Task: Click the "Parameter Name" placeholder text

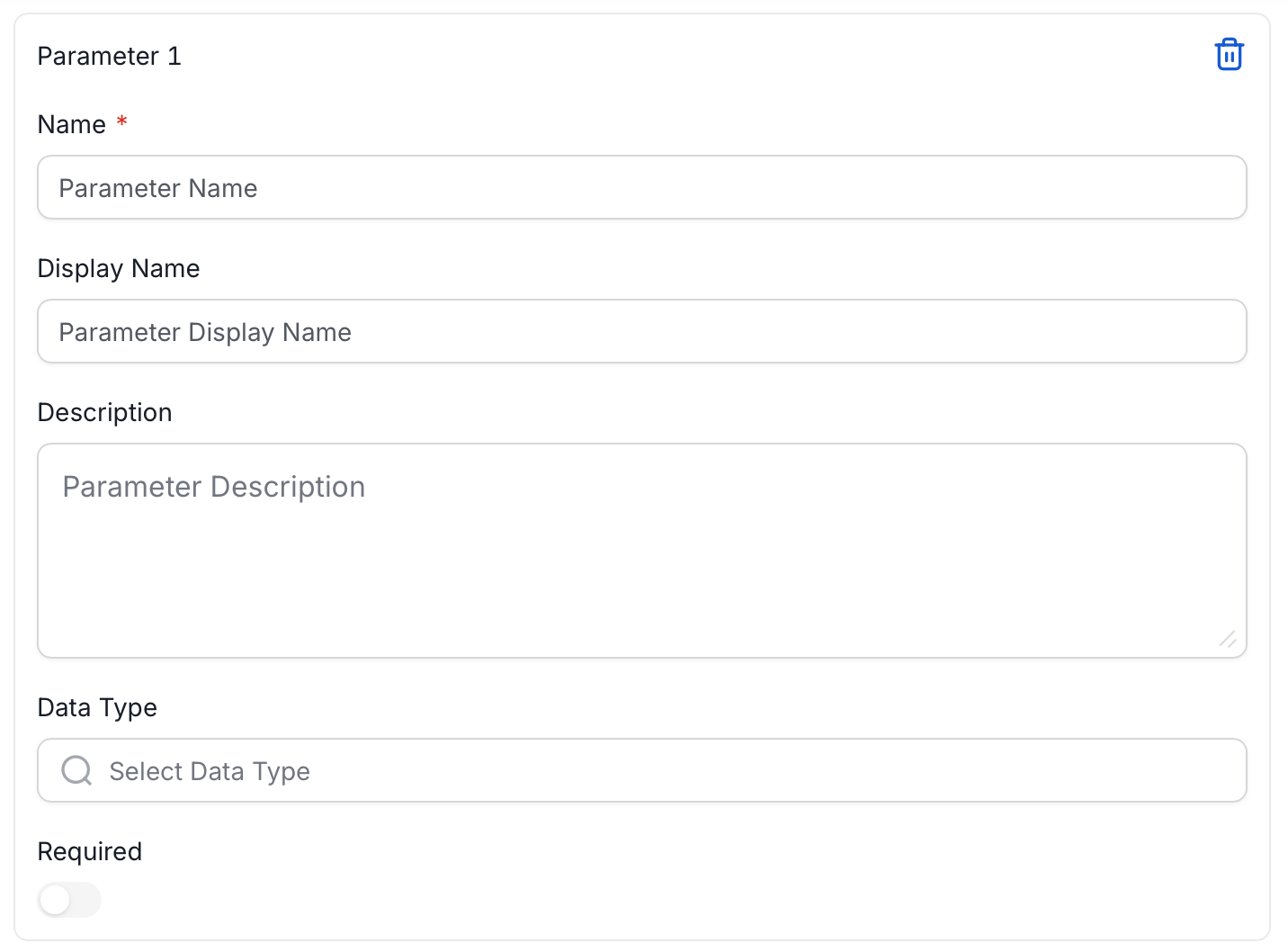Action: [158, 188]
